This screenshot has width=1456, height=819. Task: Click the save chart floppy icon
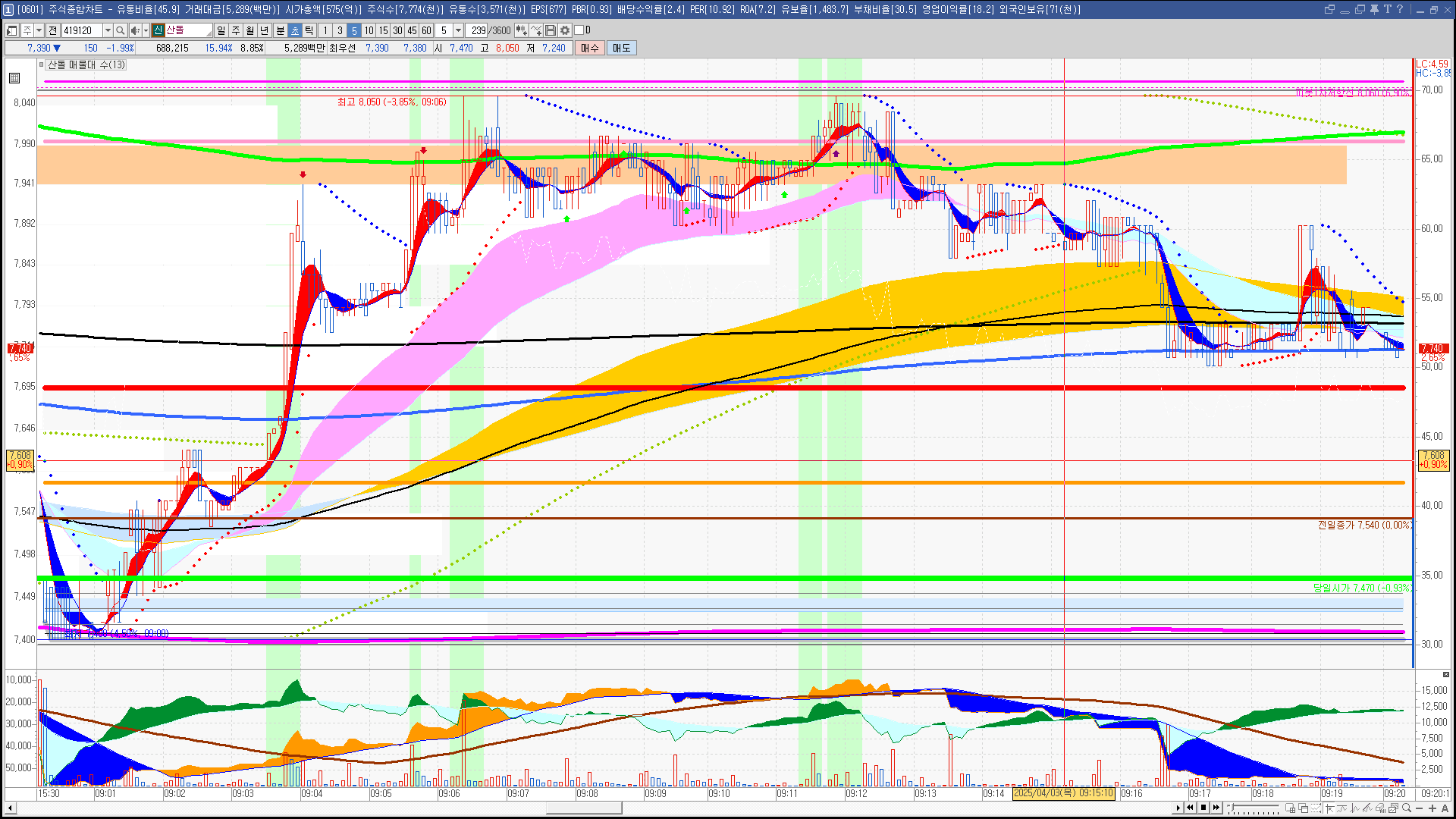tap(551, 30)
